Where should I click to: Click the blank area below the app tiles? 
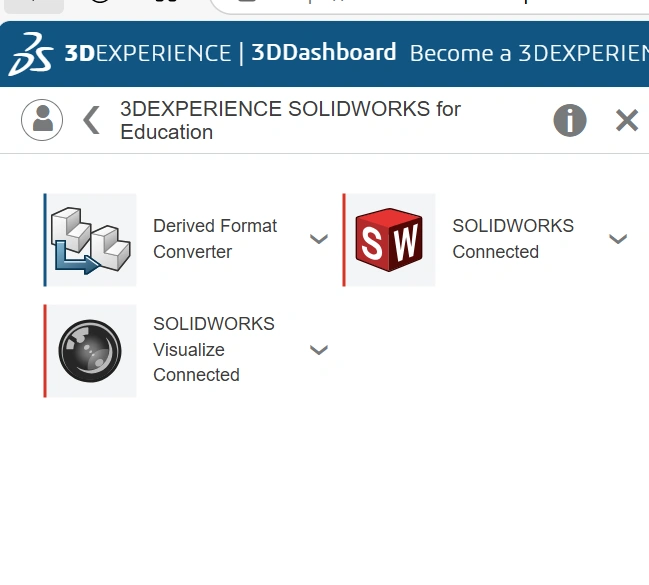pyautogui.click(x=324, y=490)
